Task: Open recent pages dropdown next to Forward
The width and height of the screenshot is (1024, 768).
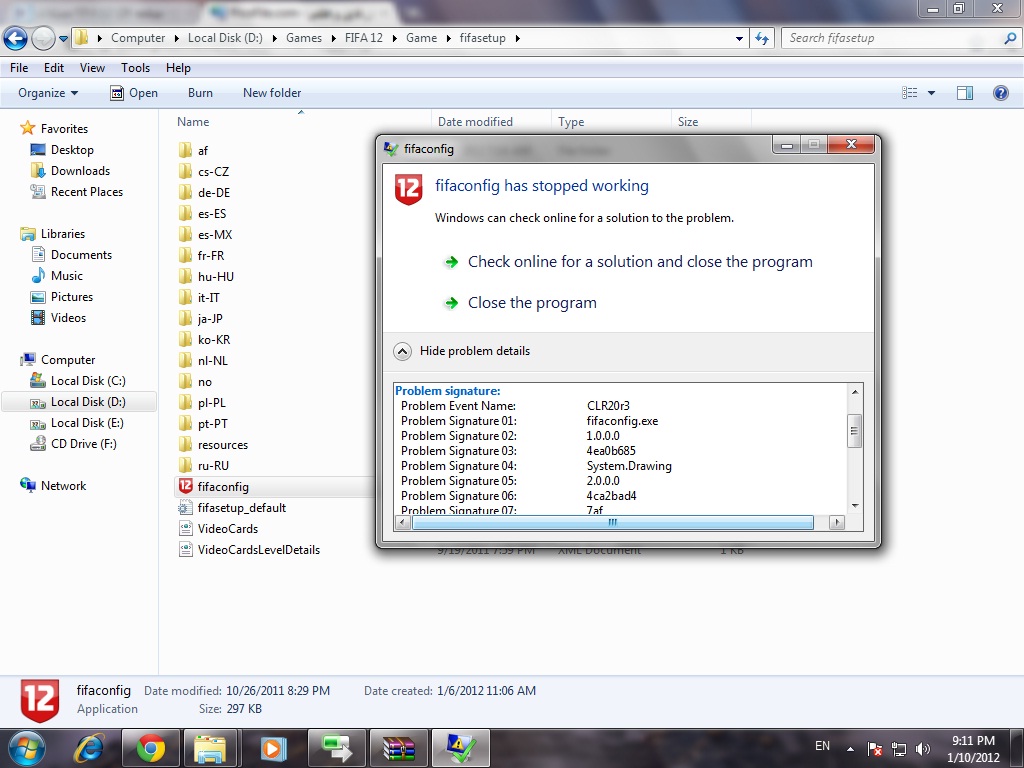Action: tap(63, 39)
